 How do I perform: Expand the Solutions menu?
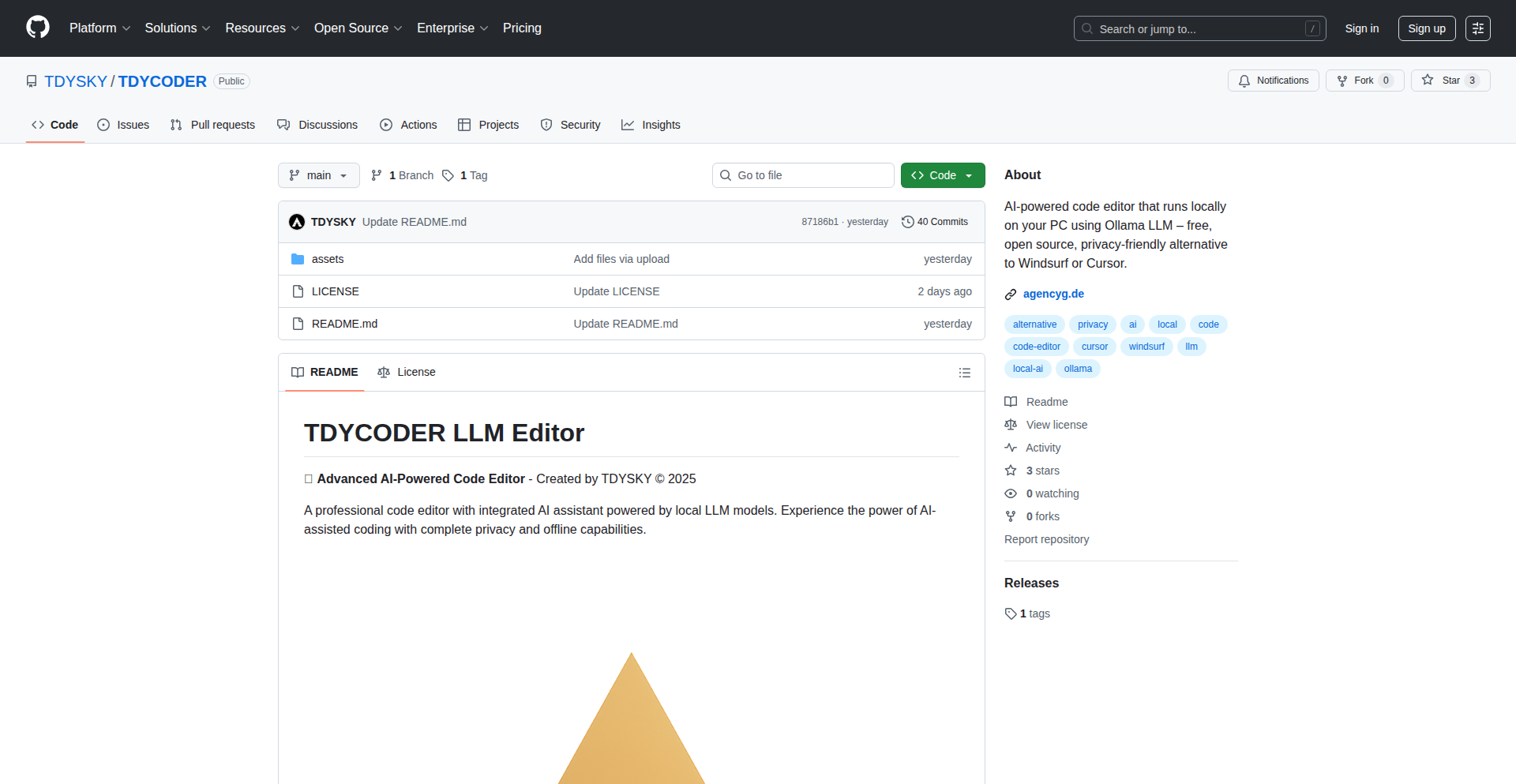point(178,28)
